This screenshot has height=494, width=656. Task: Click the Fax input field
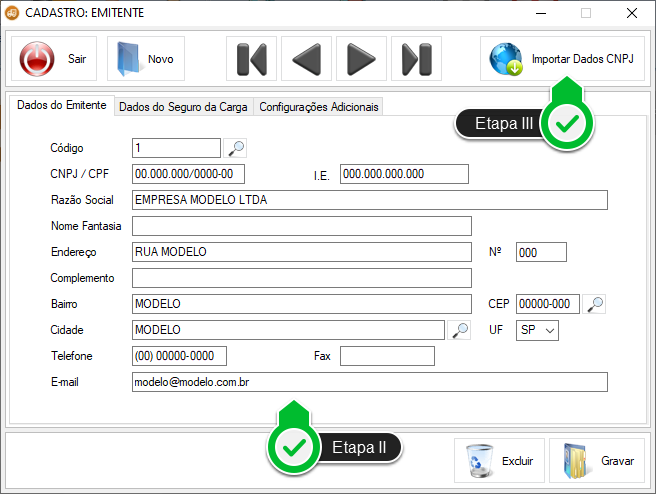point(387,356)
